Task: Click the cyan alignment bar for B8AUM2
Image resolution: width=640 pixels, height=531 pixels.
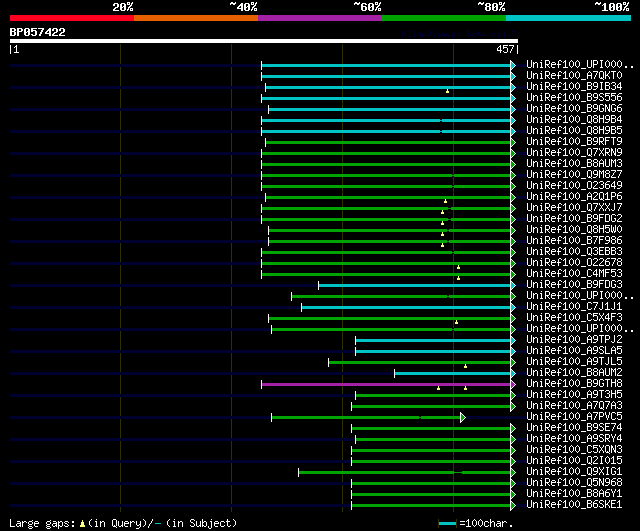Action: coord(453,373)
